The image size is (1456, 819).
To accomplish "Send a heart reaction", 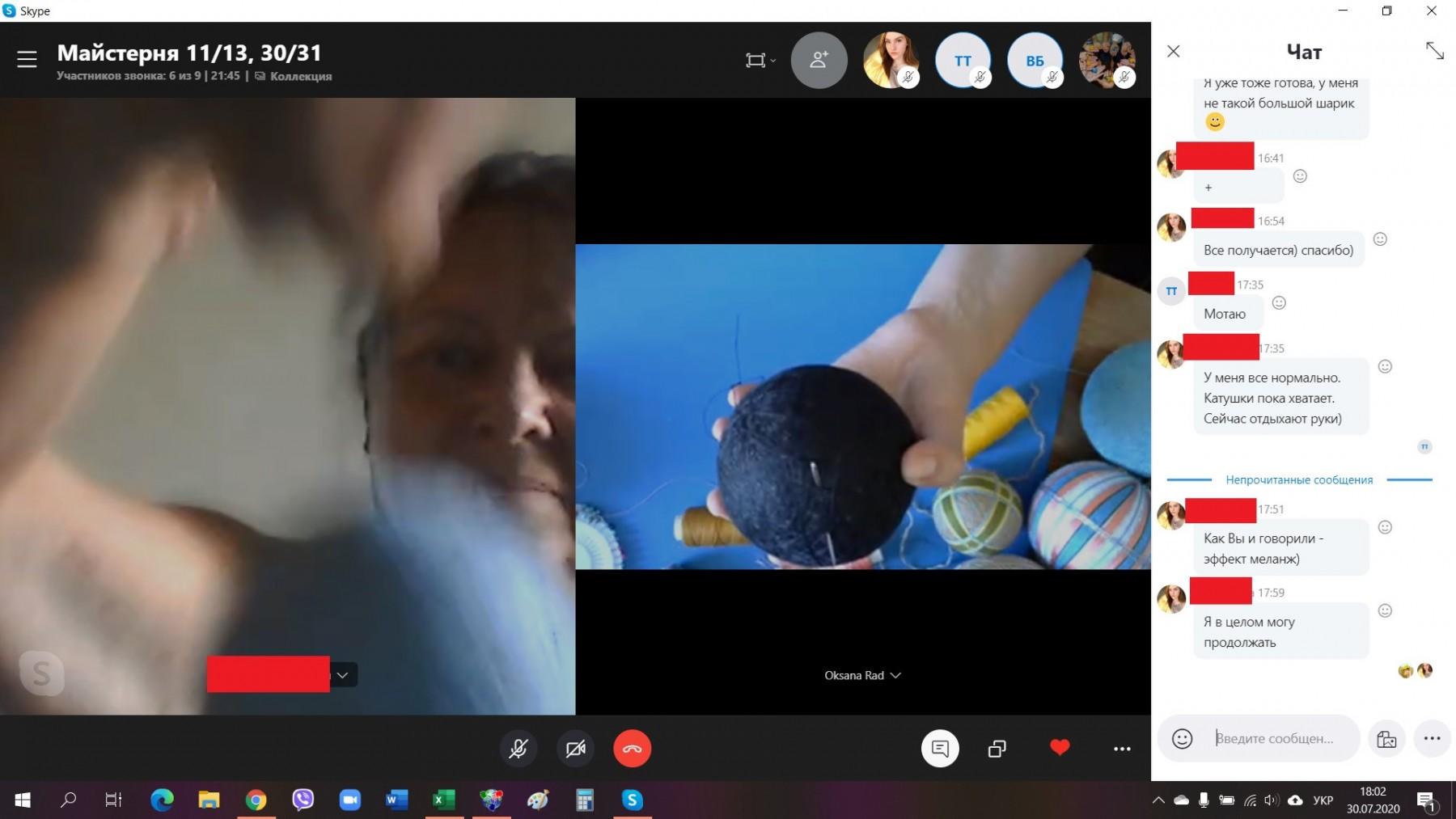I will tap(1060, 748).
